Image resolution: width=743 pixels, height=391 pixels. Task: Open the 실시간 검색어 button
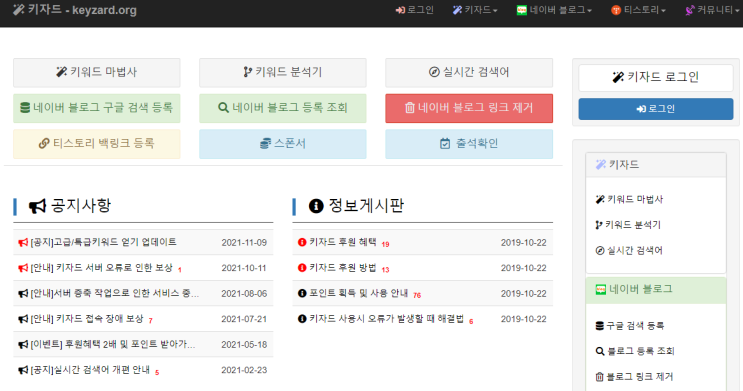click(x=469, y=73)
